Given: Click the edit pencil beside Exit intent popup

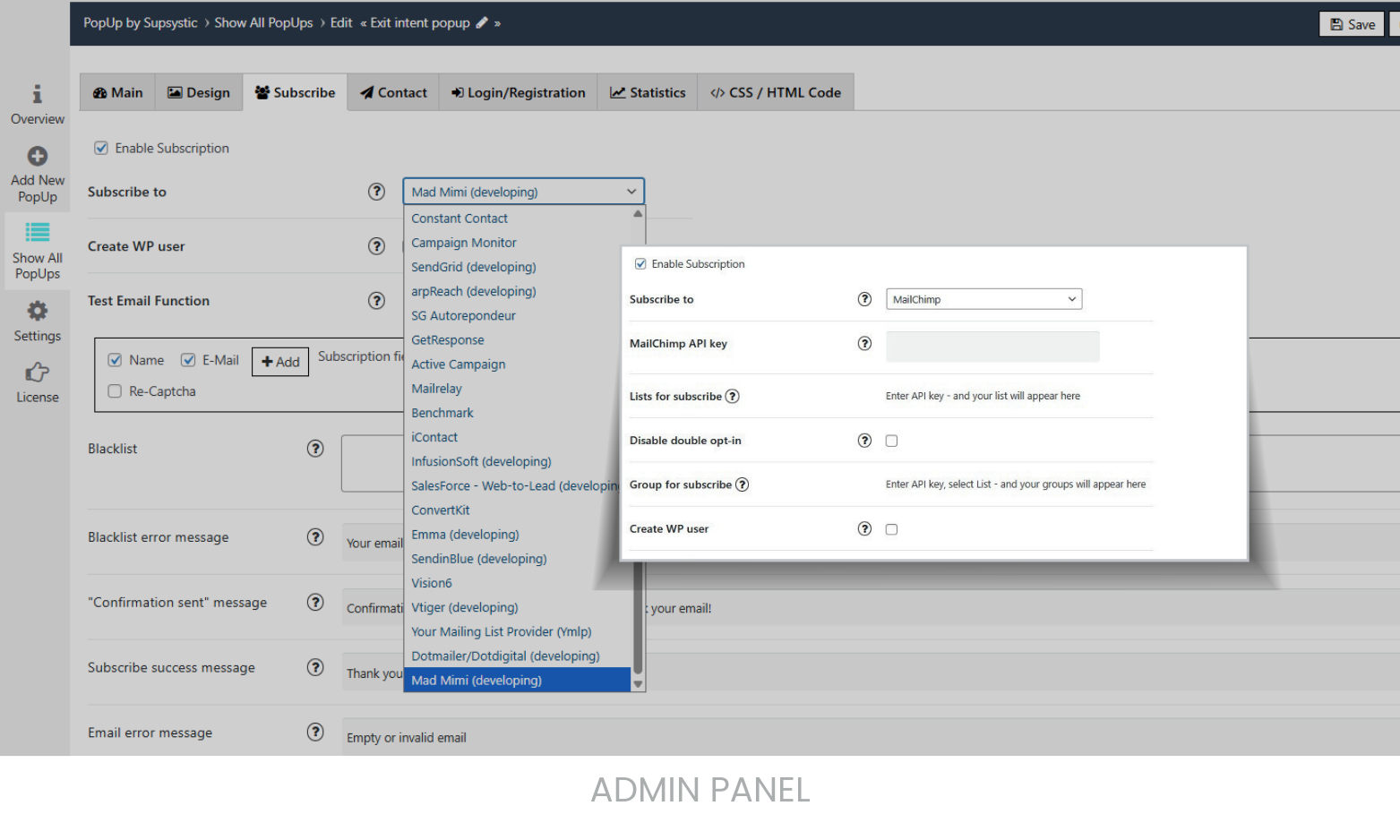Looking at the screenshot, I should click(x=482, y=22).
